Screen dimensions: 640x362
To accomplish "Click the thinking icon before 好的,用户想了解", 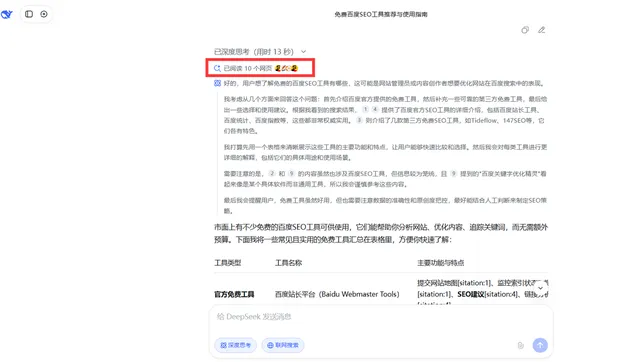I will click(218, 83).
